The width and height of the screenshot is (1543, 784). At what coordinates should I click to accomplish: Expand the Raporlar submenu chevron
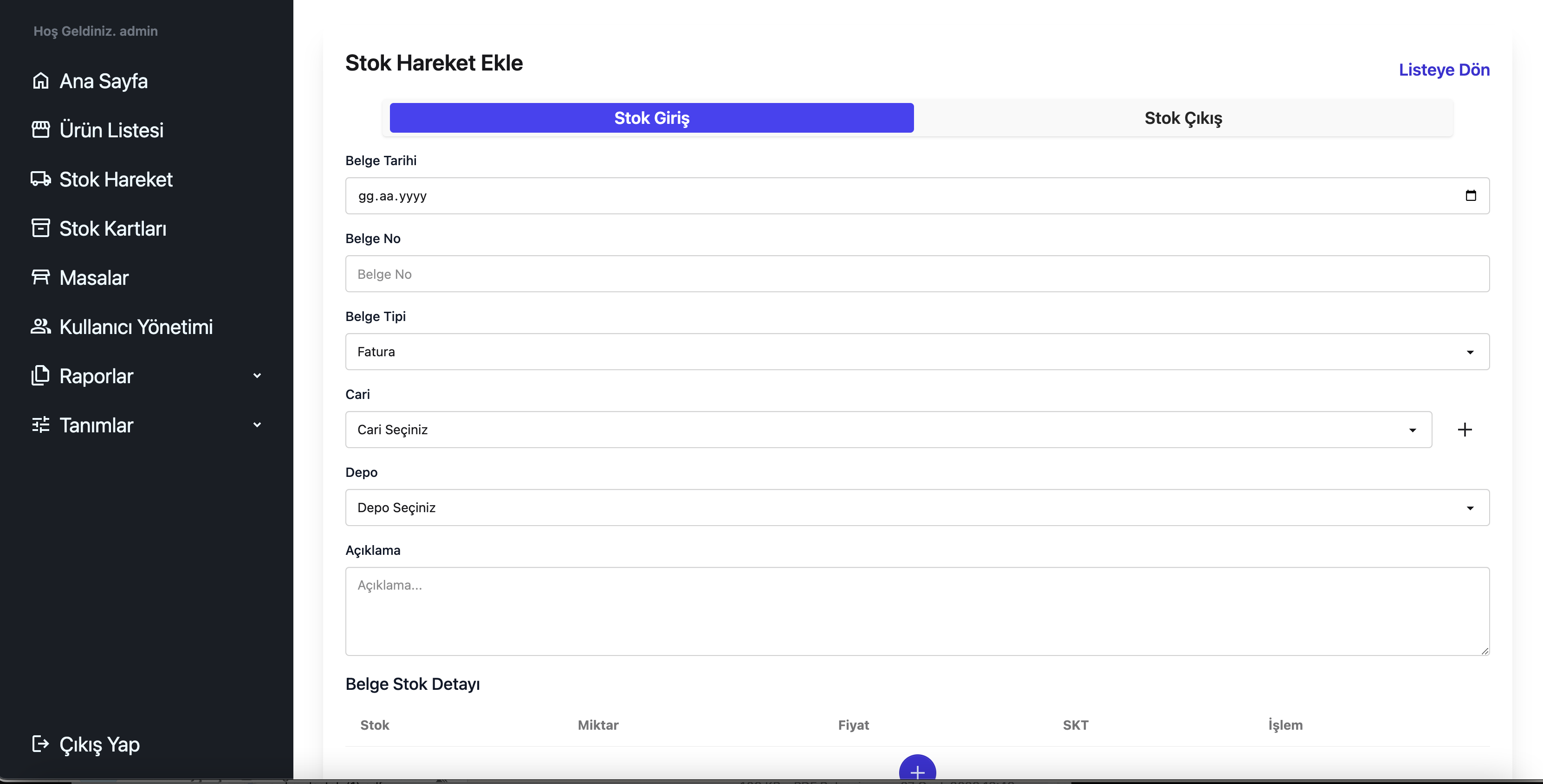[x=257, y=376]
